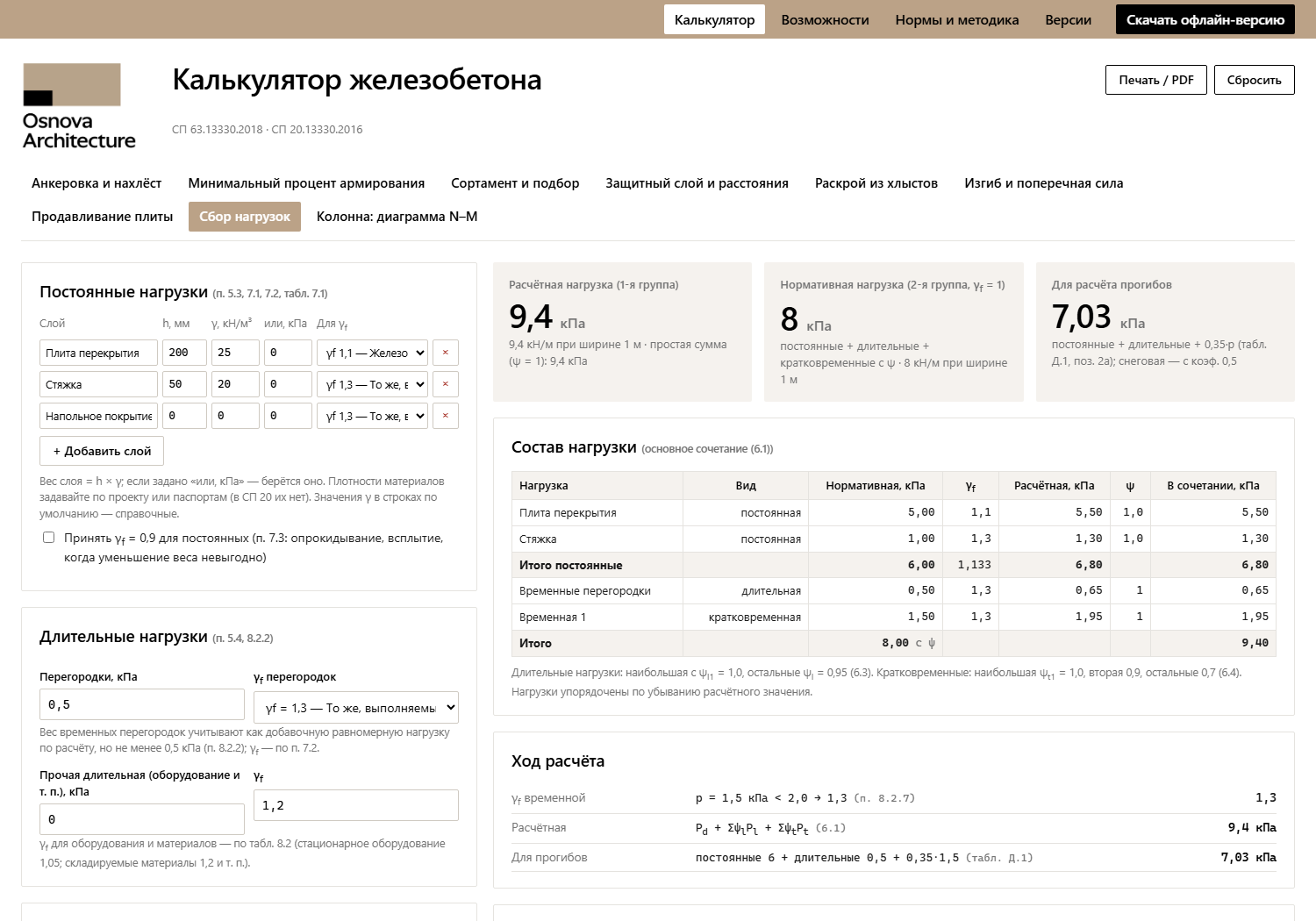The width and height of the screenshot is (1316, 921).
Task: Edit the Напольное покрытие name field
Action: (98, 416)
